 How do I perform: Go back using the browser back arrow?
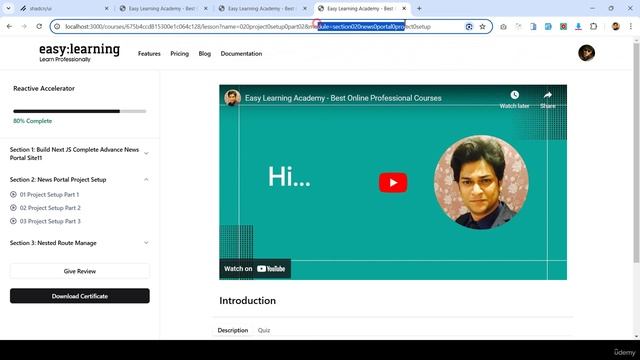coord(9,27)
